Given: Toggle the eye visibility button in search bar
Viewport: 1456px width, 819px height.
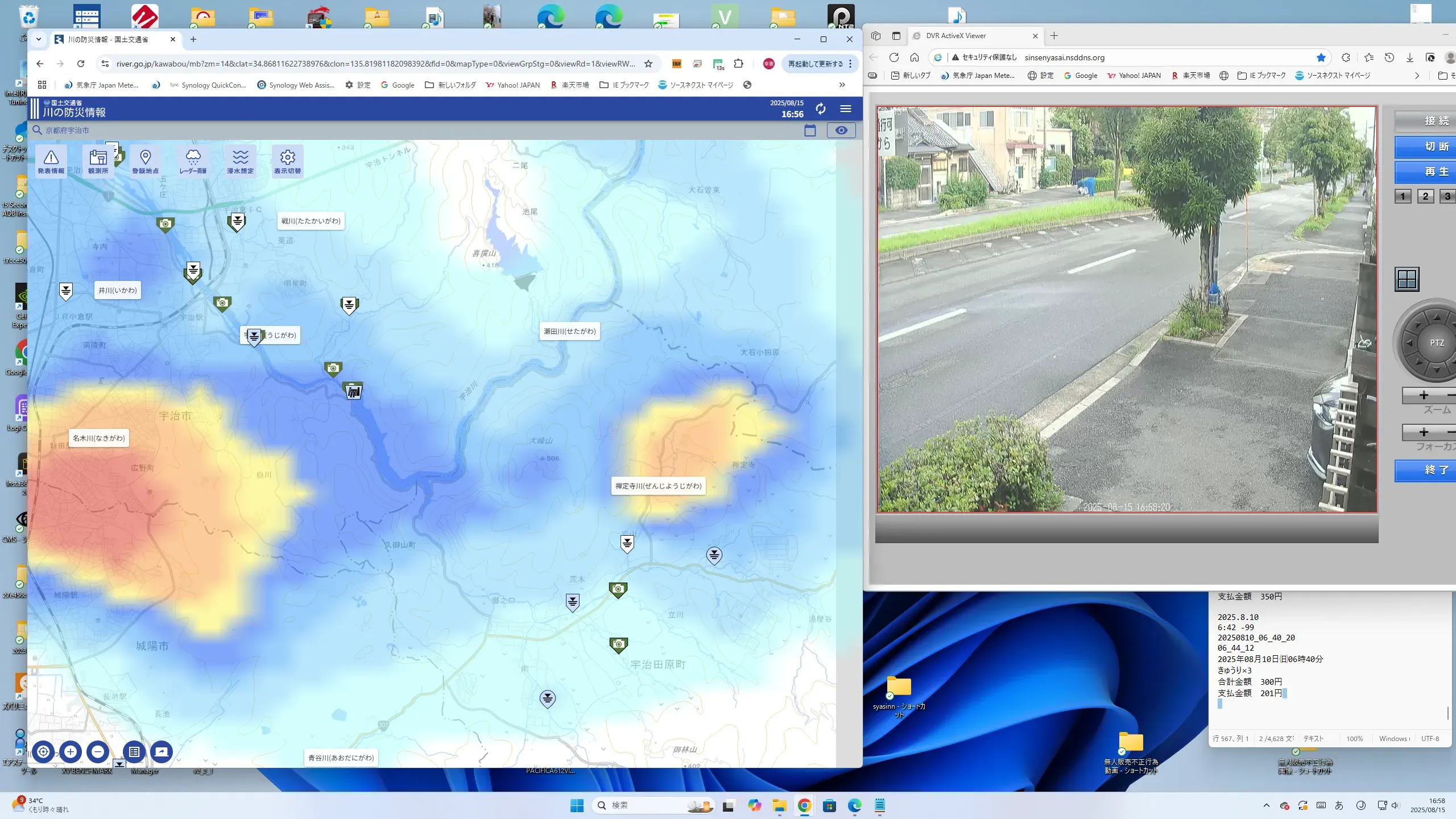Looking at the screenshot, I should pos(841,130).
